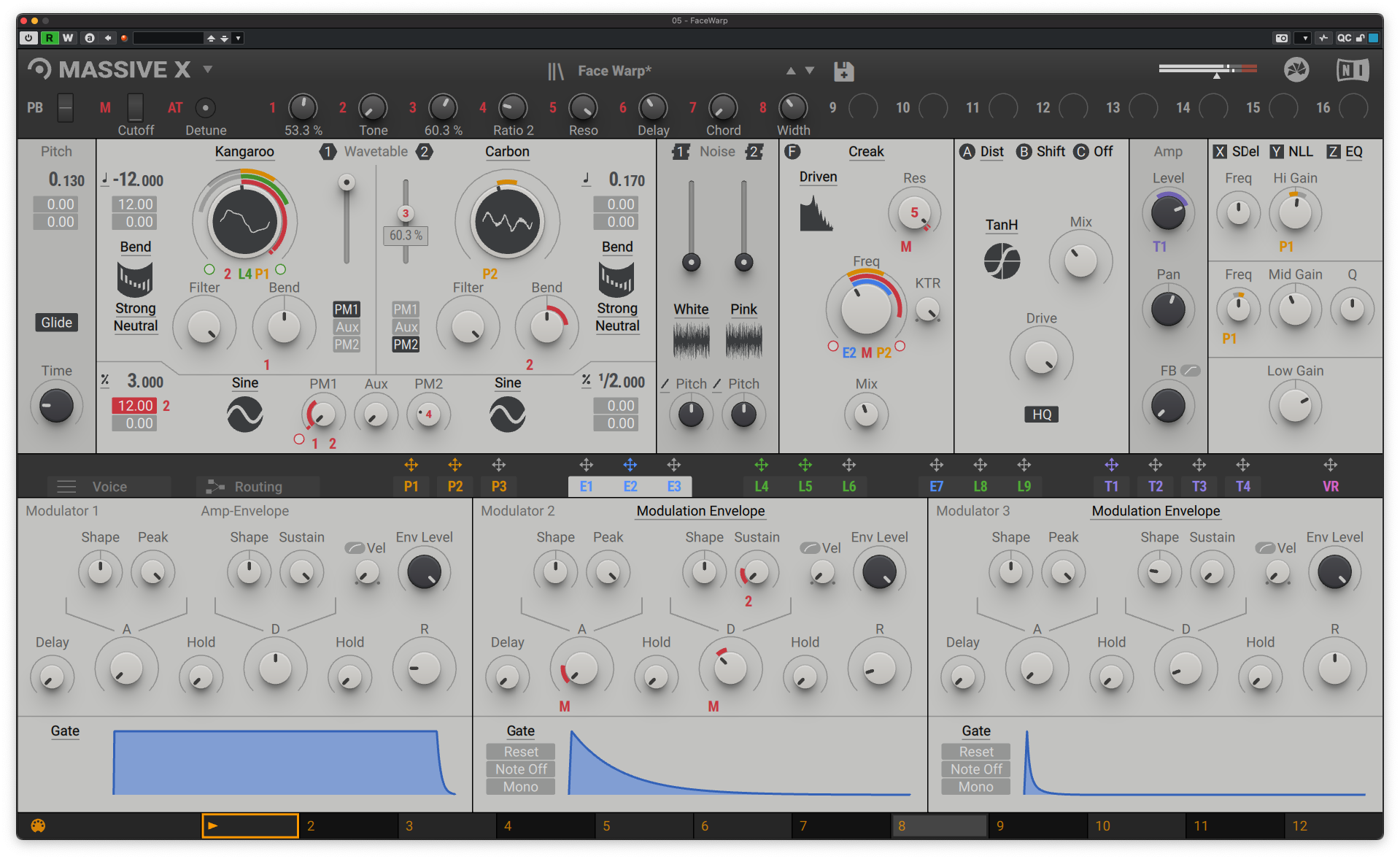Open the MASSIVE X dropdown menu
1400x859 pixels.
pyautogui.click(x=208, y=69)
